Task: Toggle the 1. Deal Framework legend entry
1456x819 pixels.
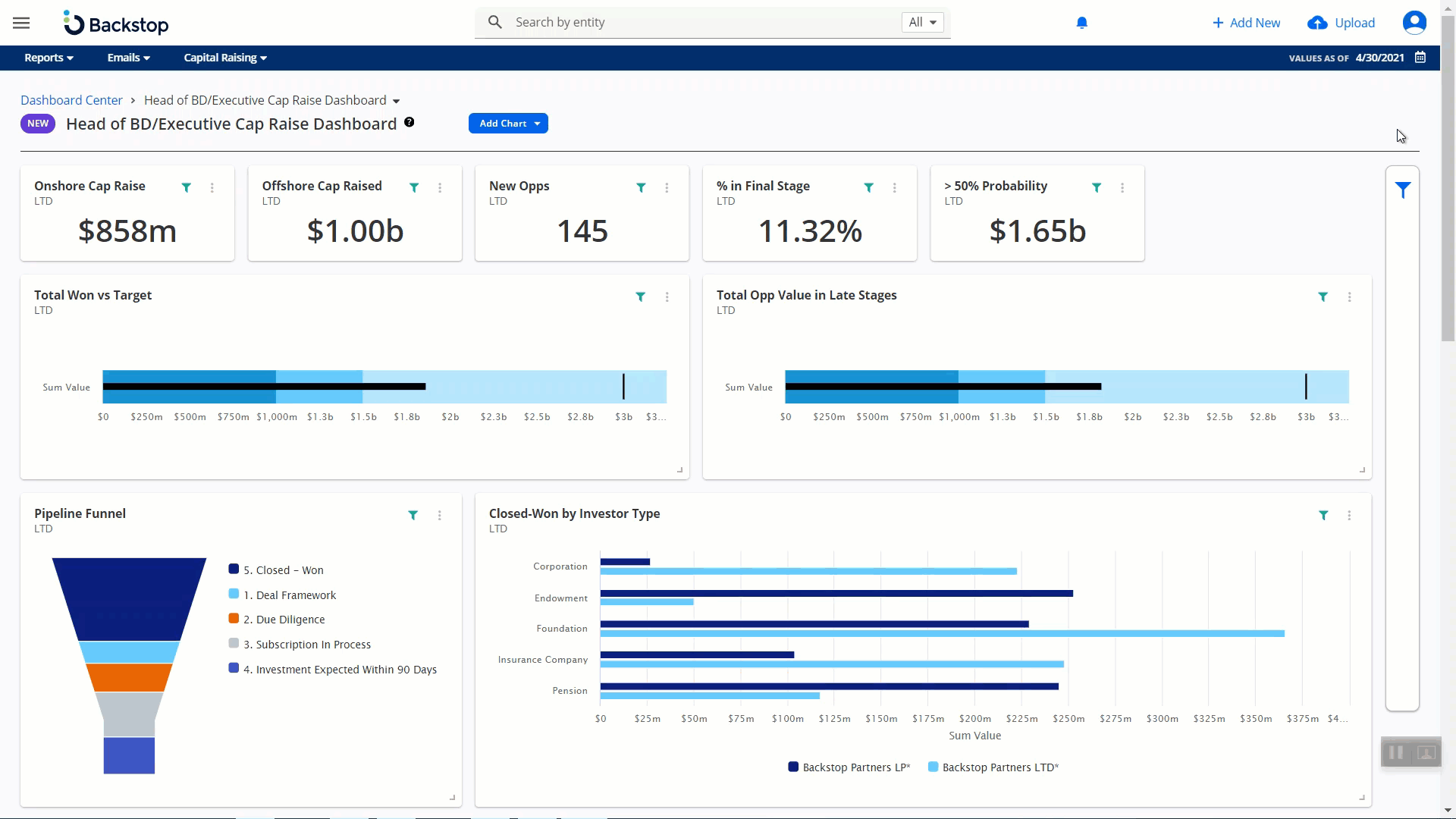Action: [282, 595]
